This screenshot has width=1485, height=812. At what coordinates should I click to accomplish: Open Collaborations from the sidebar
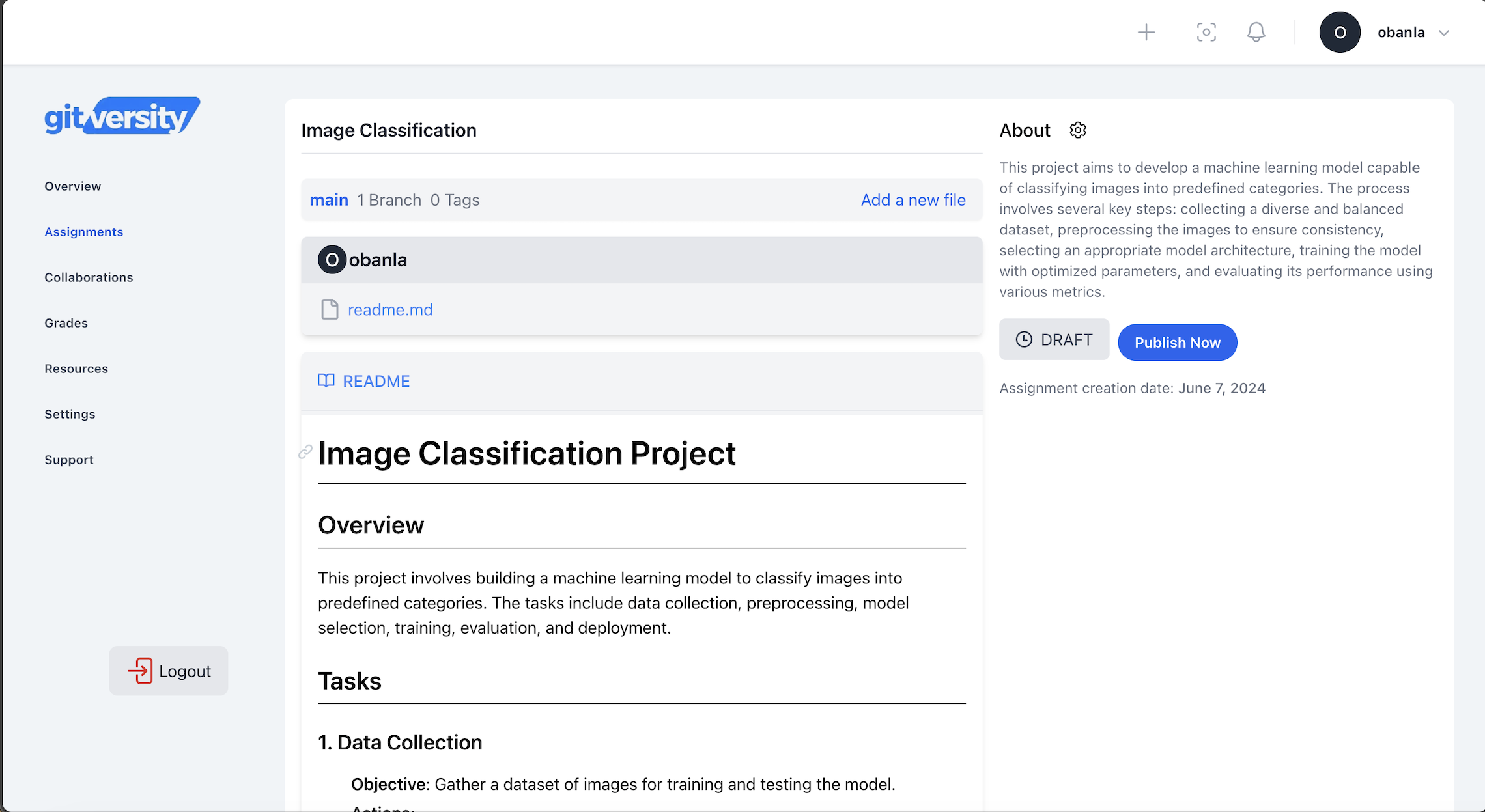coord(89,277)
